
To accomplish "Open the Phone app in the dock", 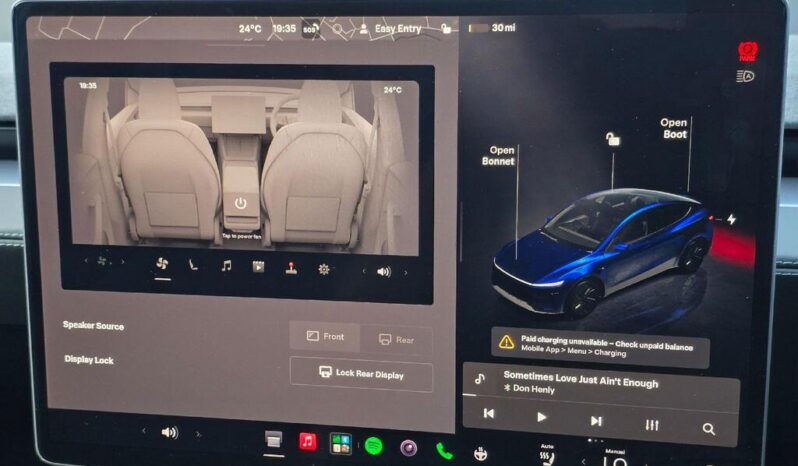I will coord(444,451).
